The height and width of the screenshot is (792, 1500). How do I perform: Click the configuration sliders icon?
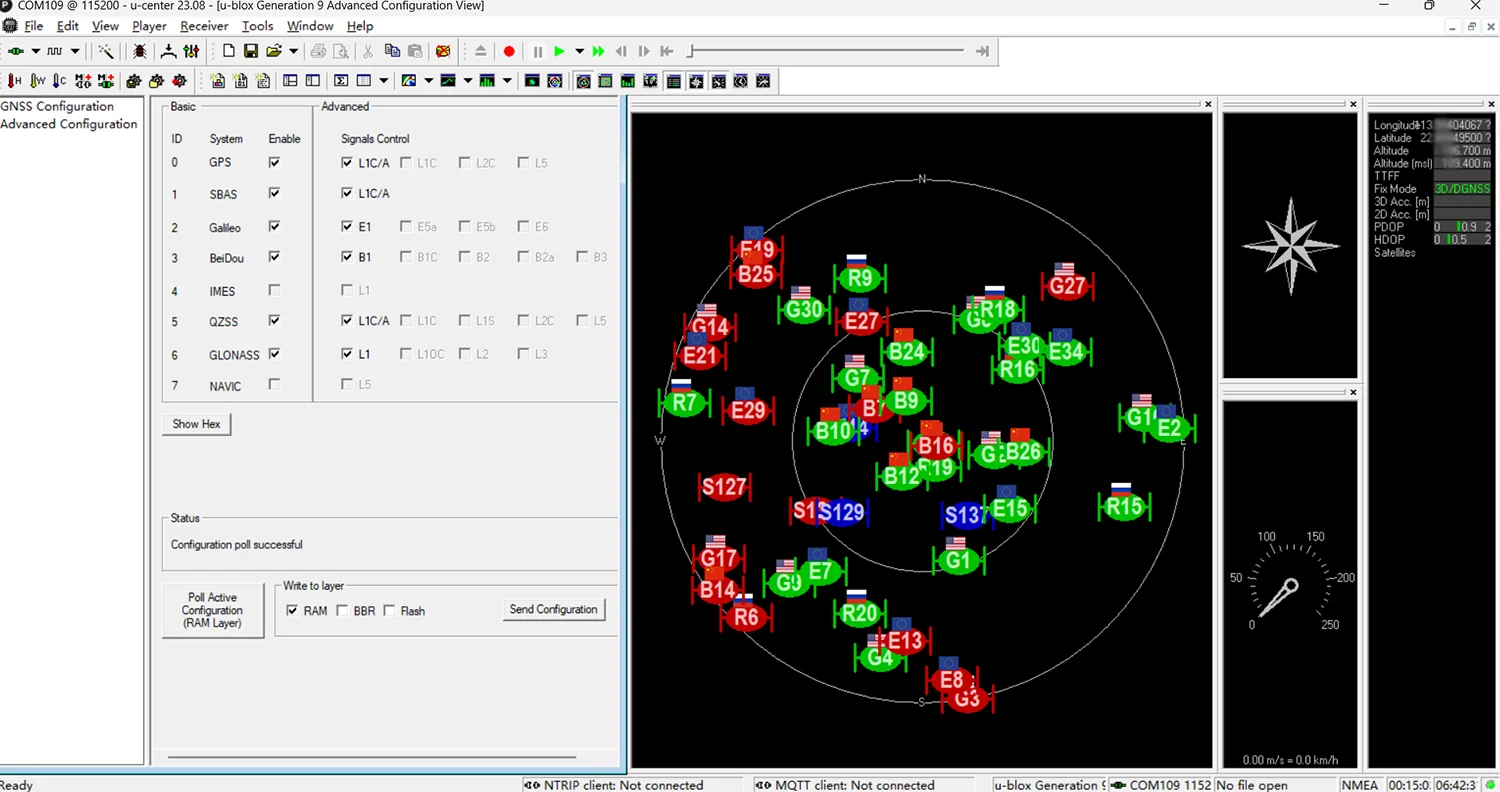click(191, 51)
